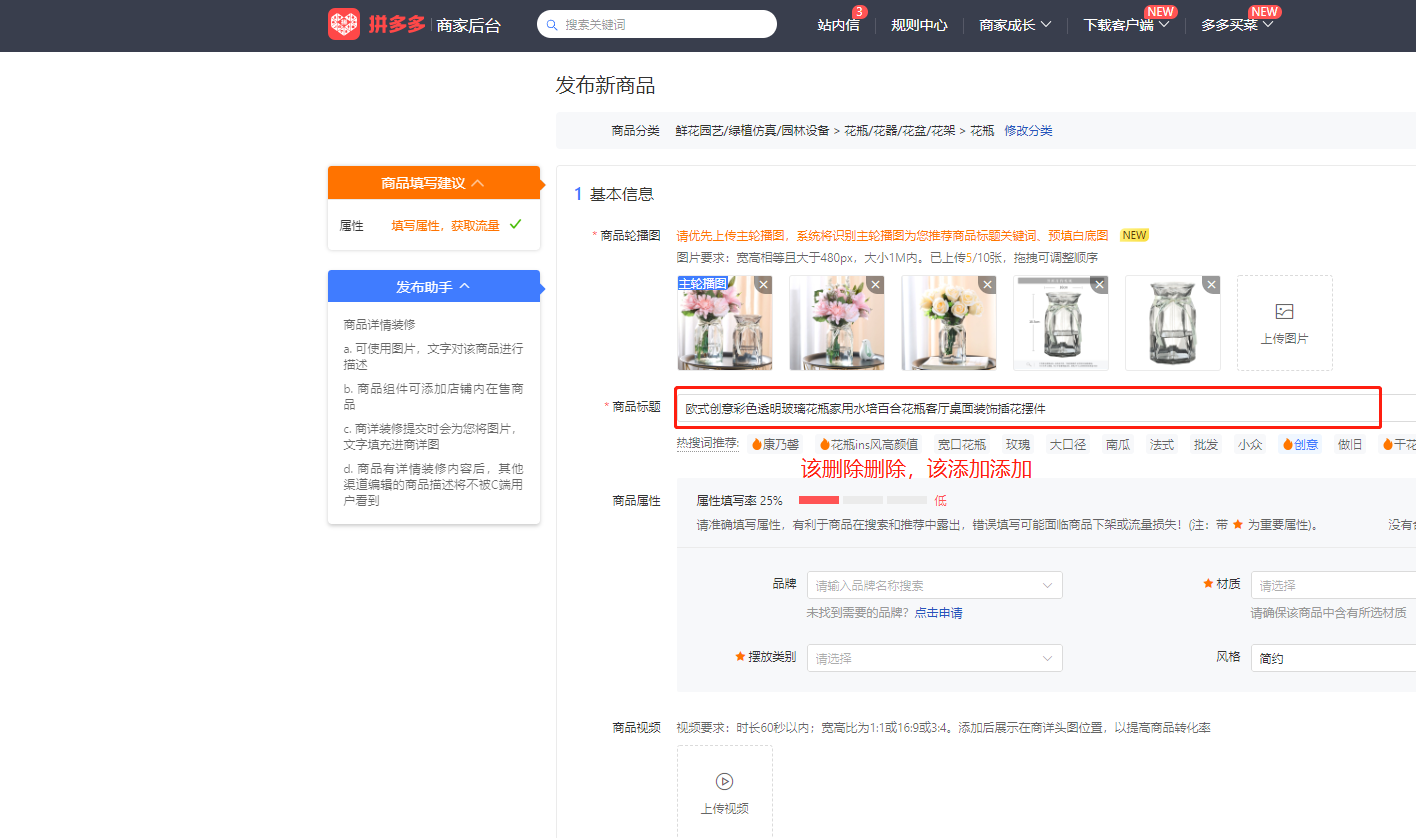Screen dimensions: 1416x838
Task: Click the 基本信息 section heading
Action: pyautogui.click(x=622, y=194)
